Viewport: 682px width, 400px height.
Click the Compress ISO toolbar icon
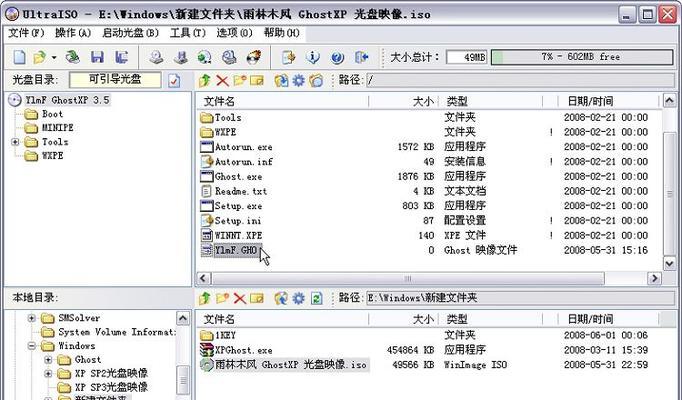coord(181,57)
